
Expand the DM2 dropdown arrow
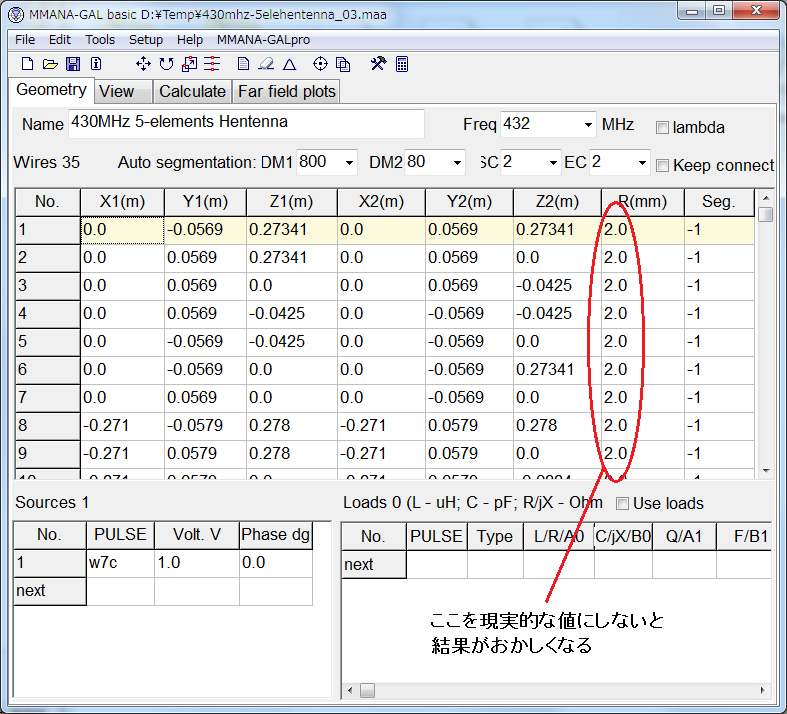coord(456,162)
